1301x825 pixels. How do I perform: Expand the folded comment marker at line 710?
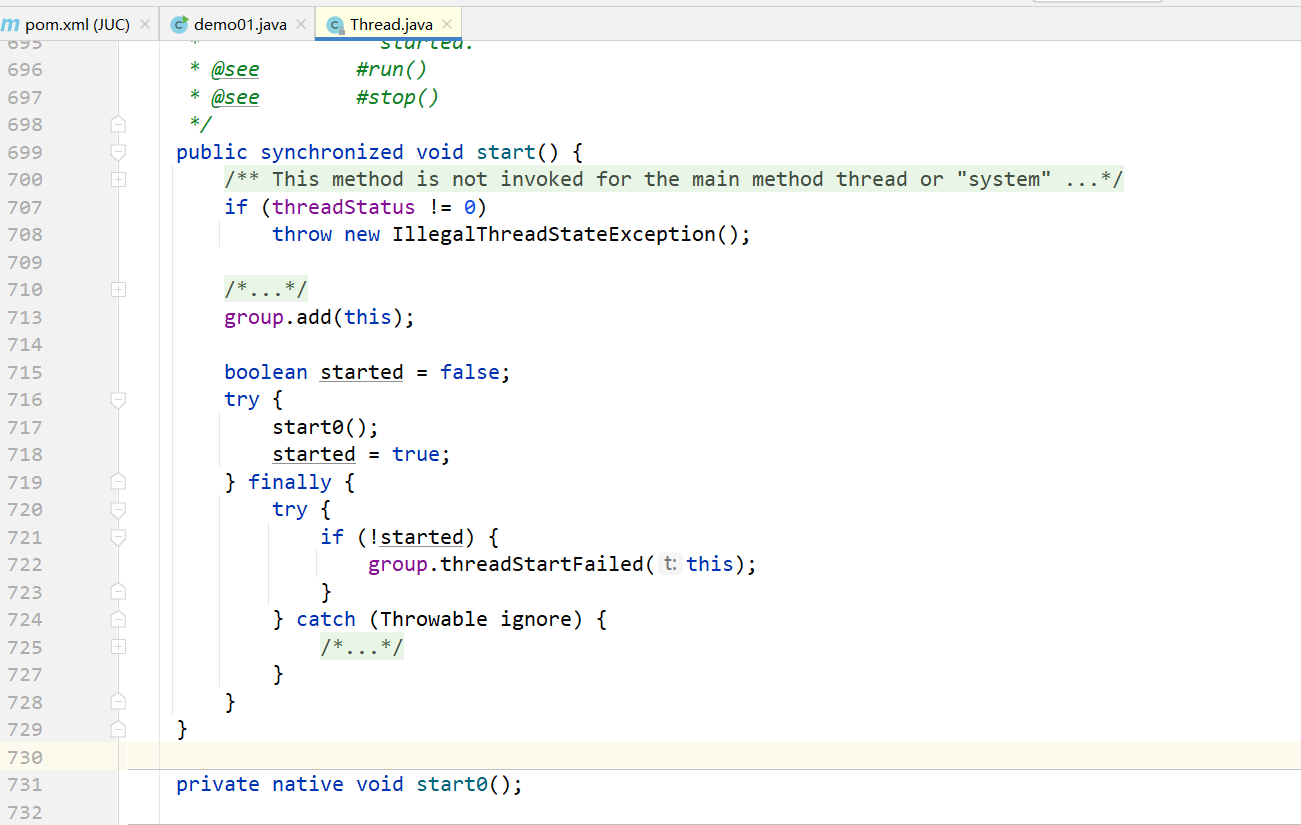coord(118,290)
